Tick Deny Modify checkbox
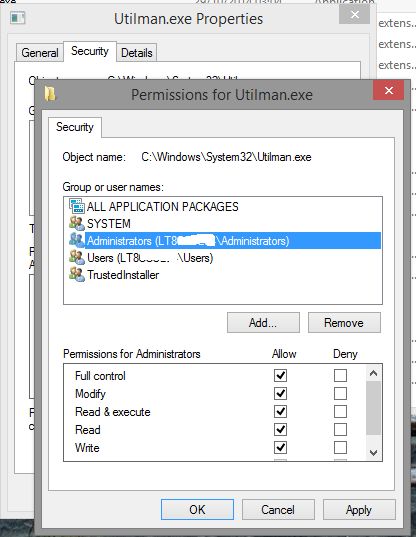The height and width of the screenshot is (537, 416). (x=340, y=394)
